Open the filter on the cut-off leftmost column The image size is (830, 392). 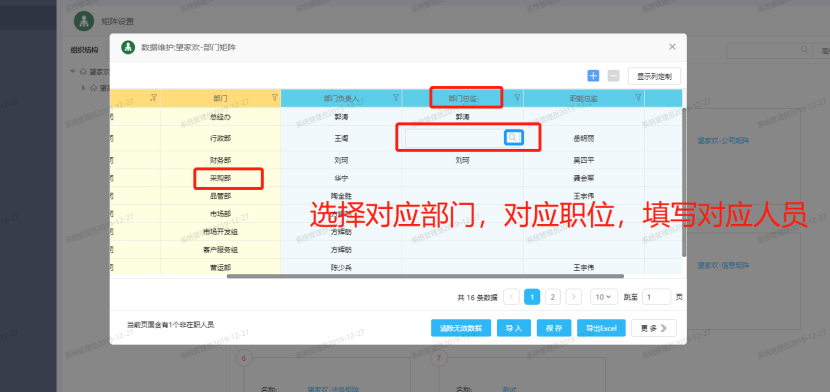point(154,97)
